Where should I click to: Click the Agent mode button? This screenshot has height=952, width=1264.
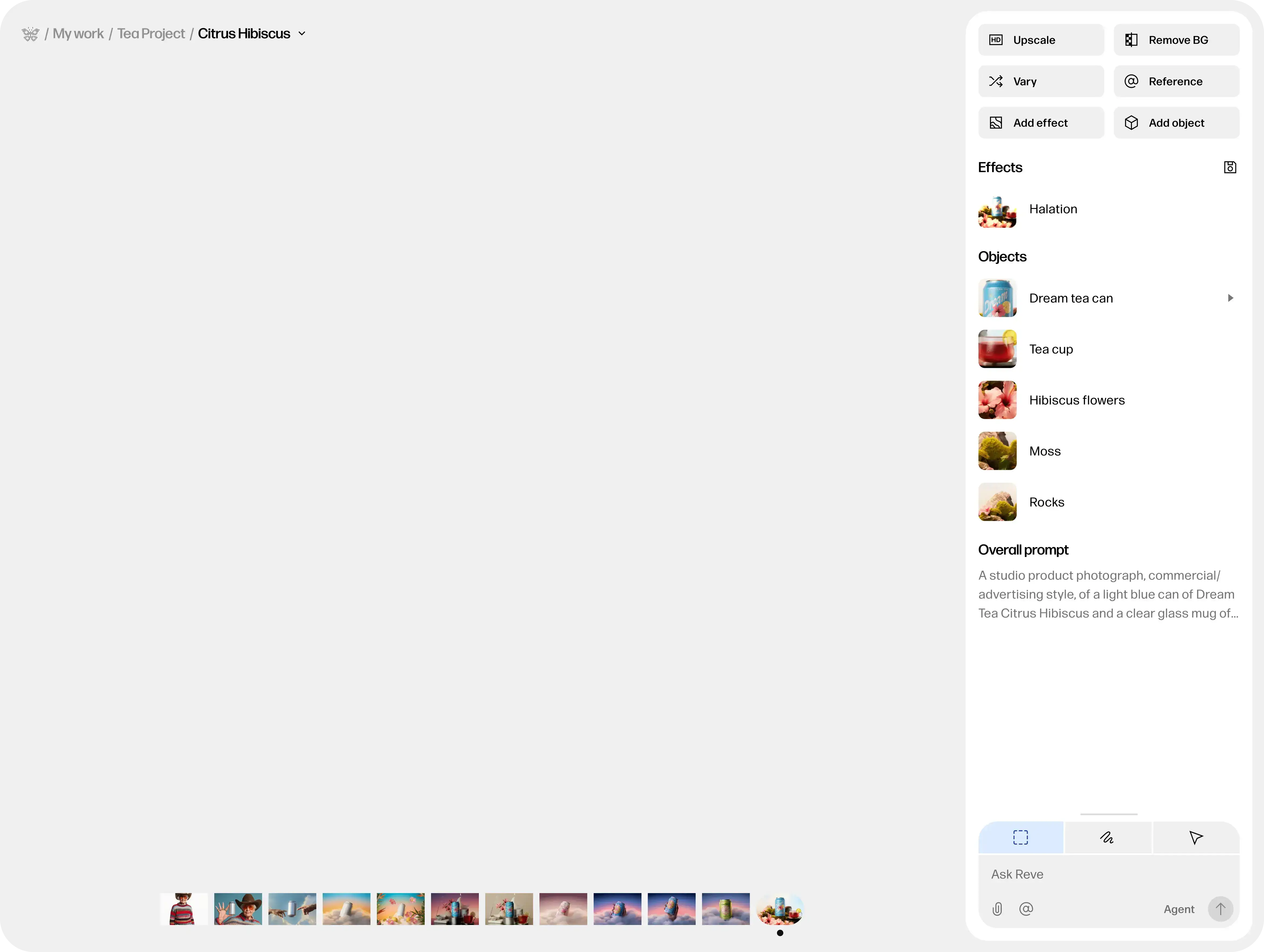click(x=1178, y=909)
